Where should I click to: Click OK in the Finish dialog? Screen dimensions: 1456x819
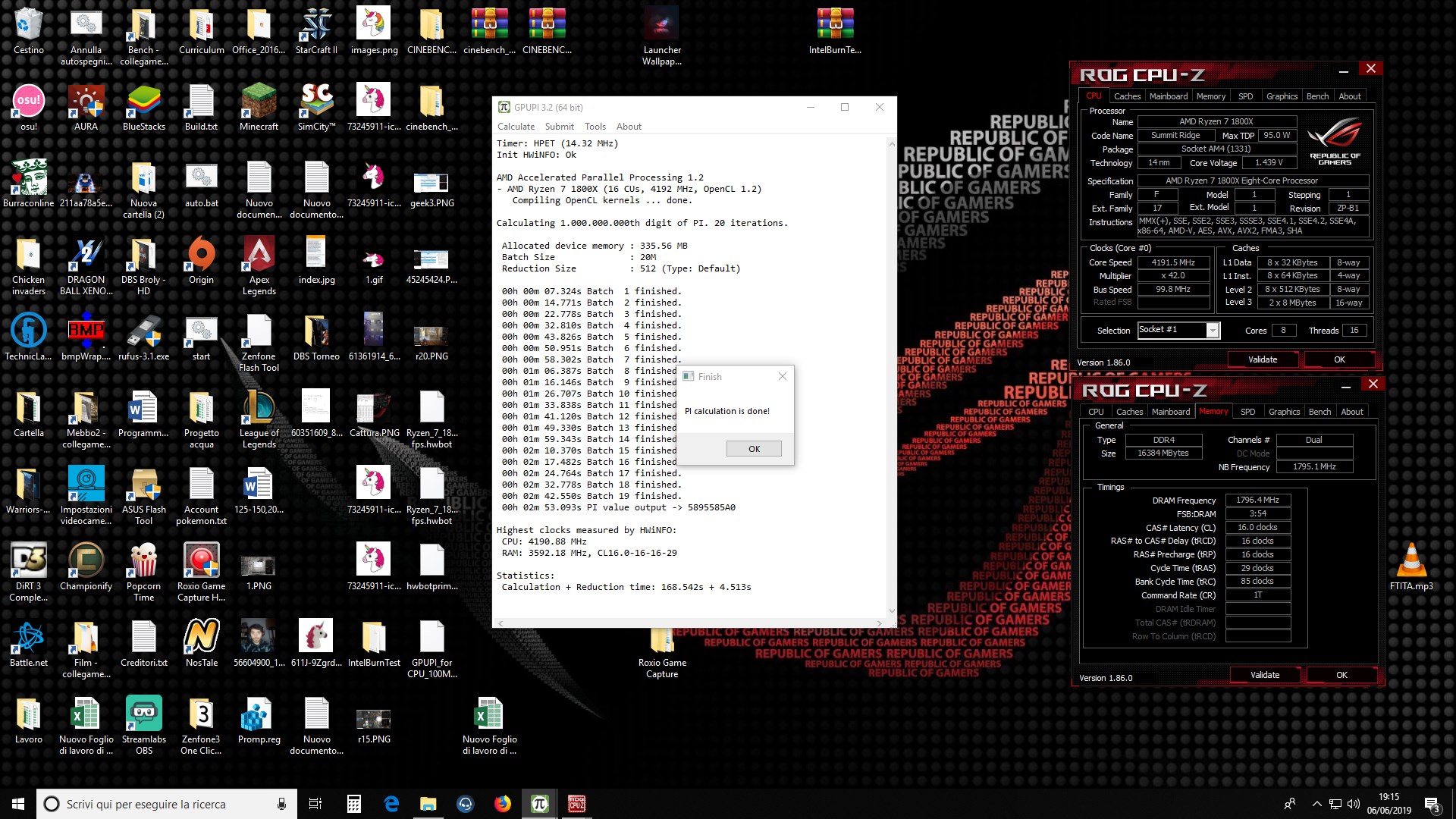pos(754,449)
